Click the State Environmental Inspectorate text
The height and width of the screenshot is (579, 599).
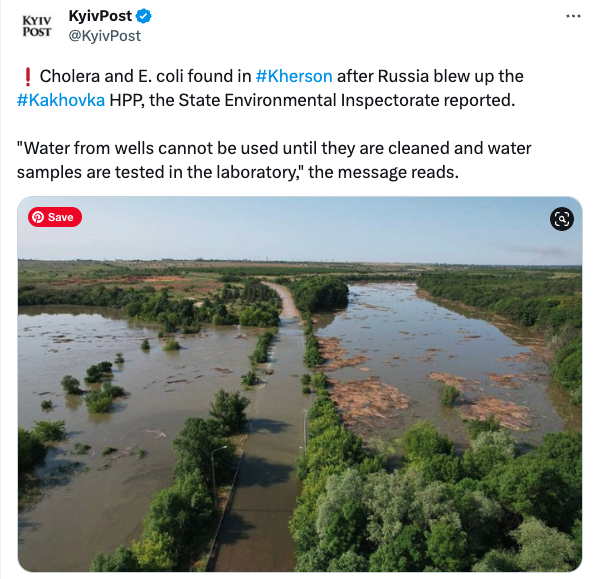point(309,100)
